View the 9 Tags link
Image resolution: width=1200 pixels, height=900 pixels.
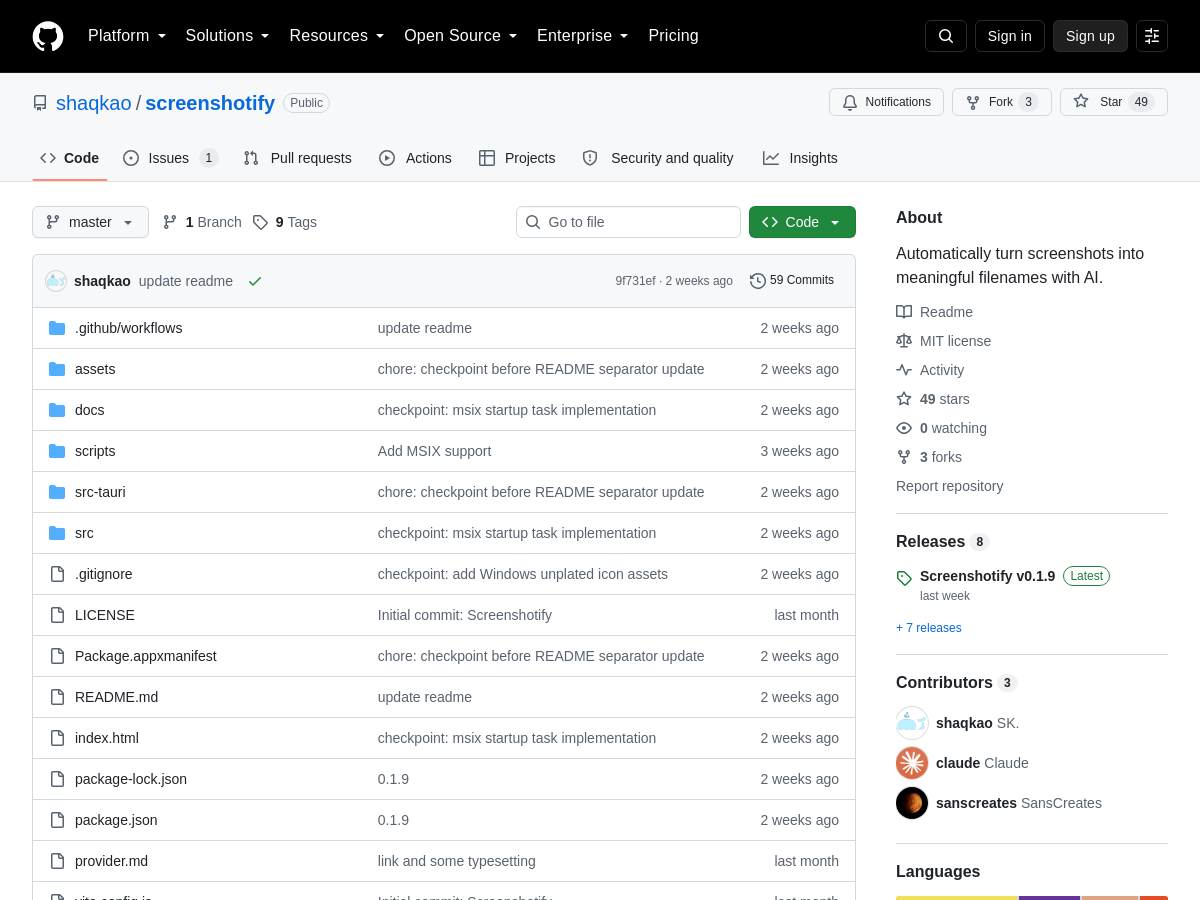coord(285,222)
